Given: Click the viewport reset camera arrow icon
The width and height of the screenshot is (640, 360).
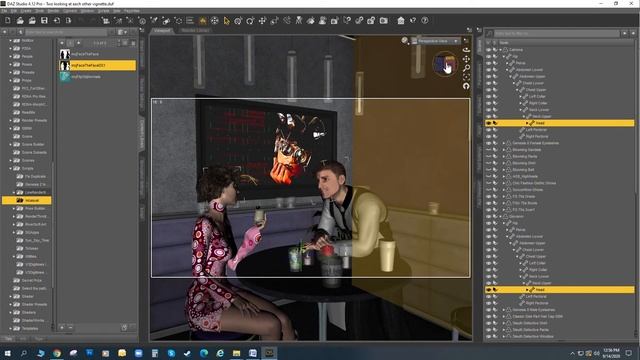Looking at the screenshot, I should 466,86.
